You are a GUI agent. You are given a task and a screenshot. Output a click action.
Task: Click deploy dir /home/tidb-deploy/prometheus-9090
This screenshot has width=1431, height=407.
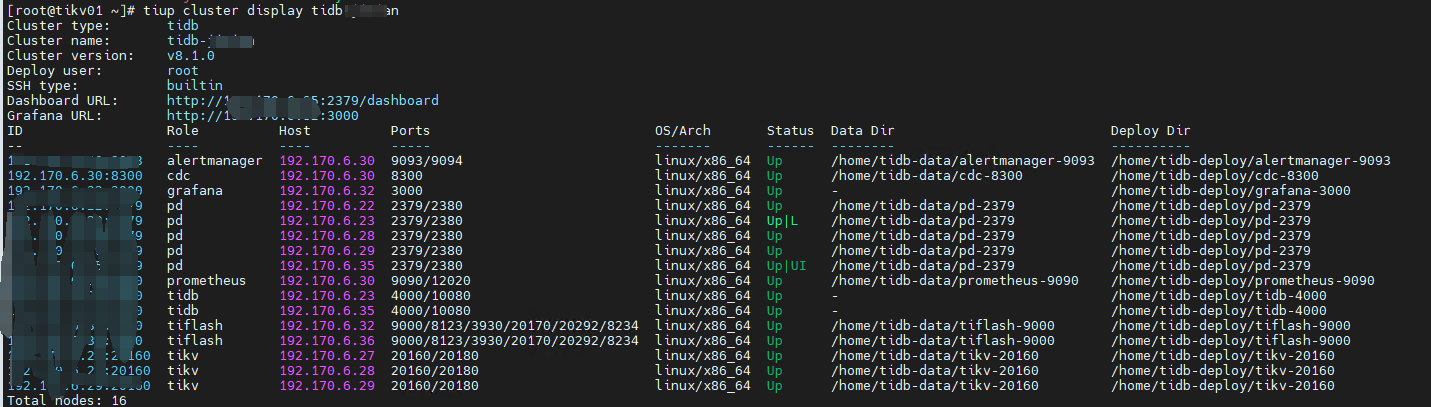(1242, 281)
